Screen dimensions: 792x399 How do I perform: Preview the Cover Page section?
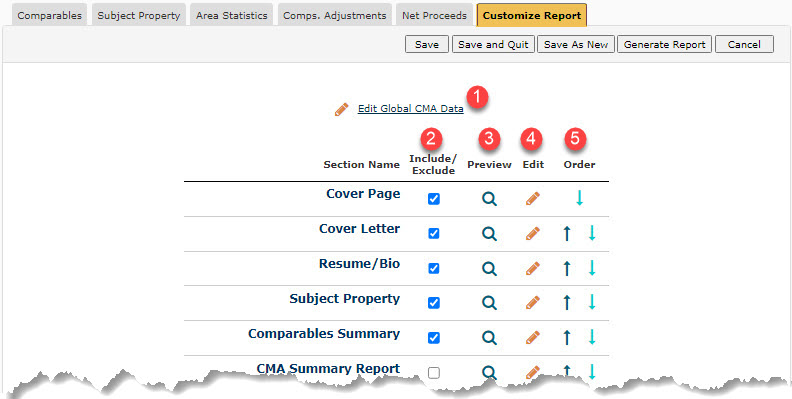(x=489, y=199)
